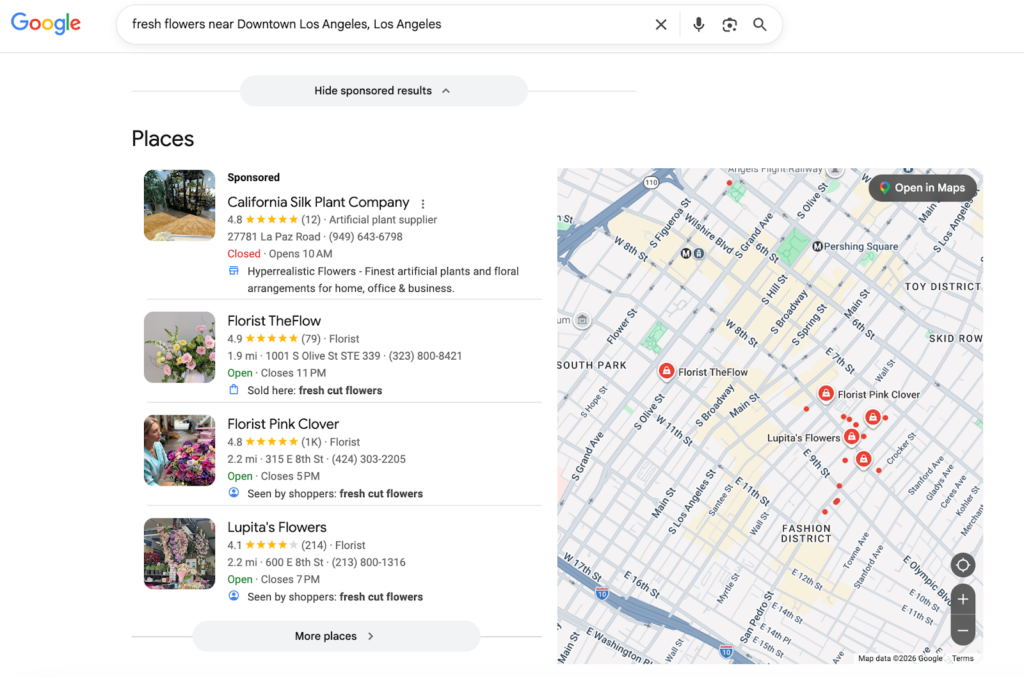
Task: Click the Florist Pink Clover map pin
Action: 826,394
